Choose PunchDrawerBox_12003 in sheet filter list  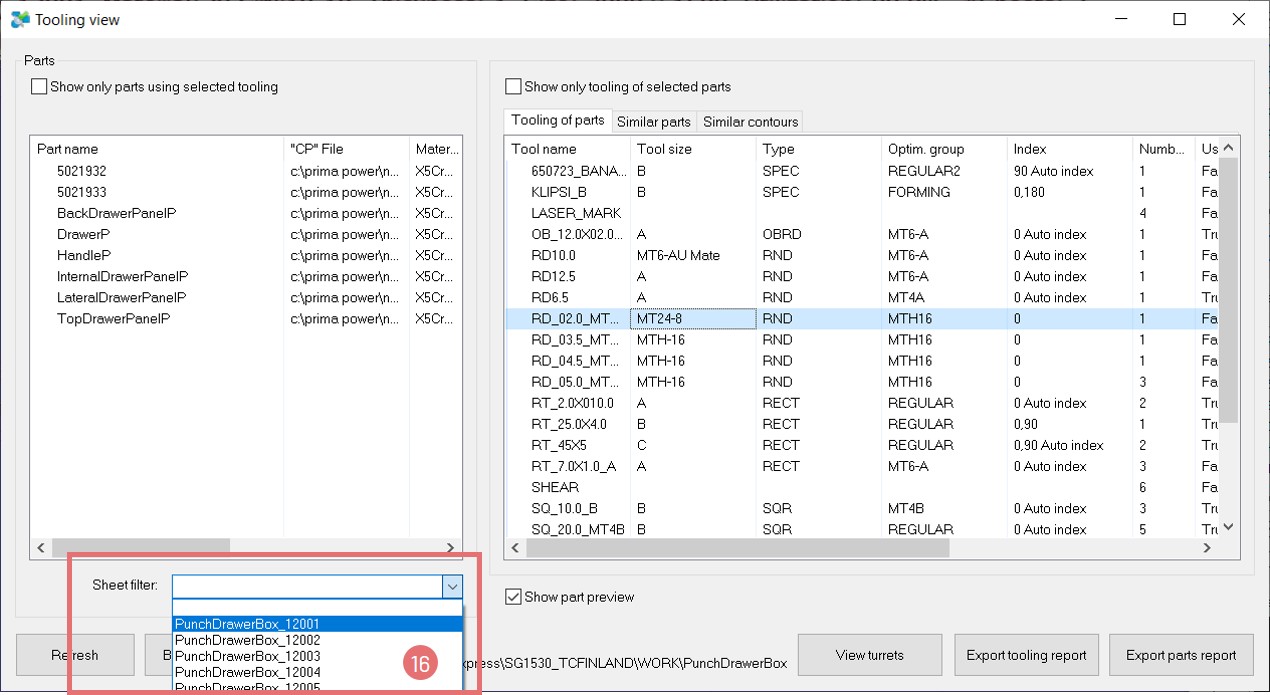[248, 656]
